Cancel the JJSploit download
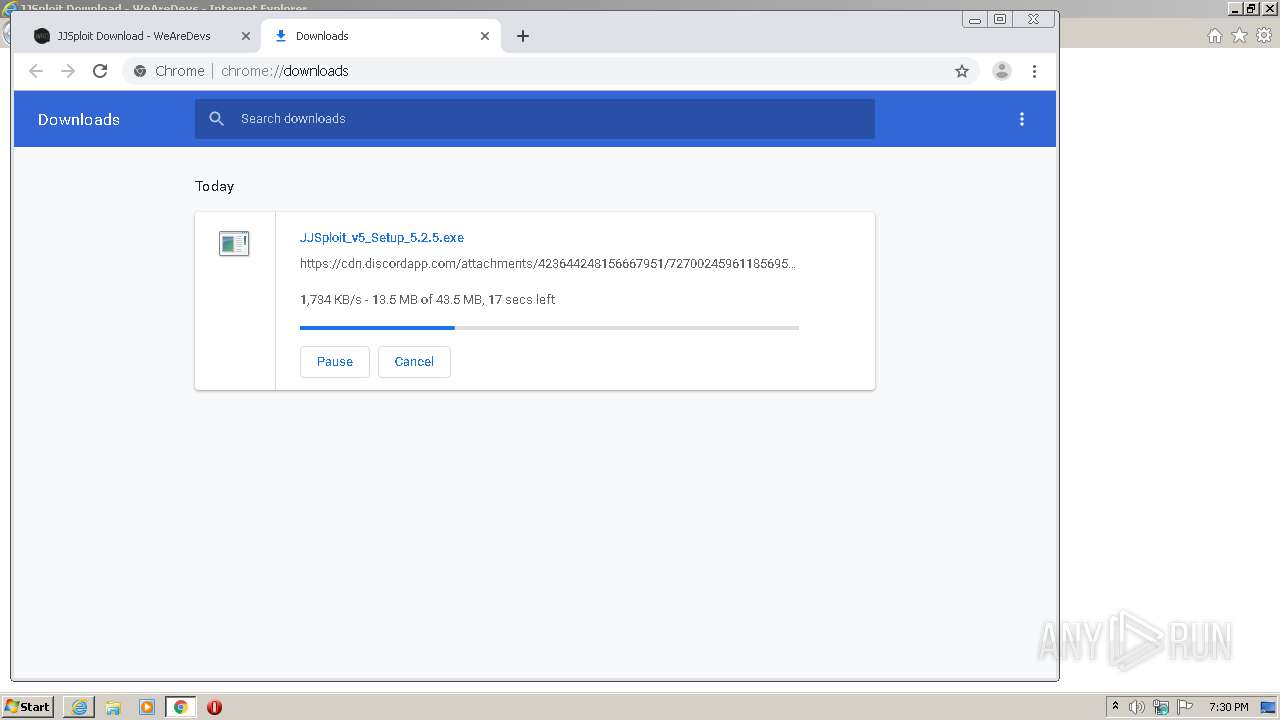The height and width of the screenshot is (720, 1280). pos(414,362)
